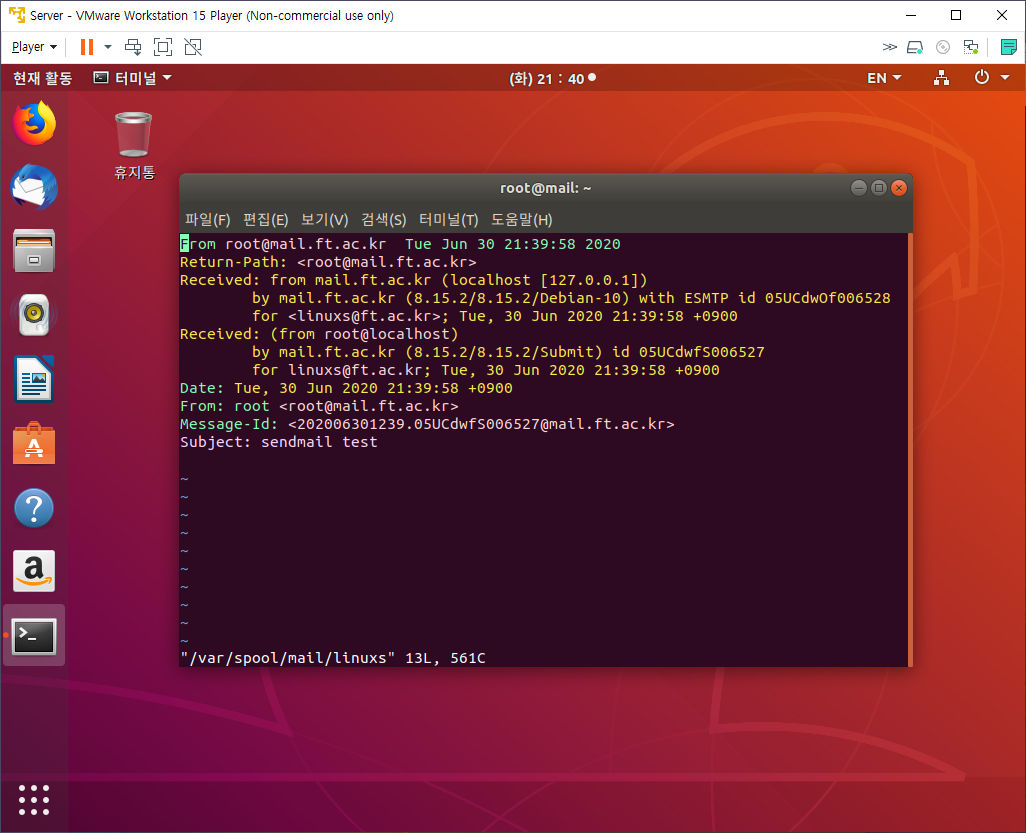Image resolution: width=1026 pixels, height=833 pixels.
Task: Enter VMware full screen mode
Action: tap(163, 46)
